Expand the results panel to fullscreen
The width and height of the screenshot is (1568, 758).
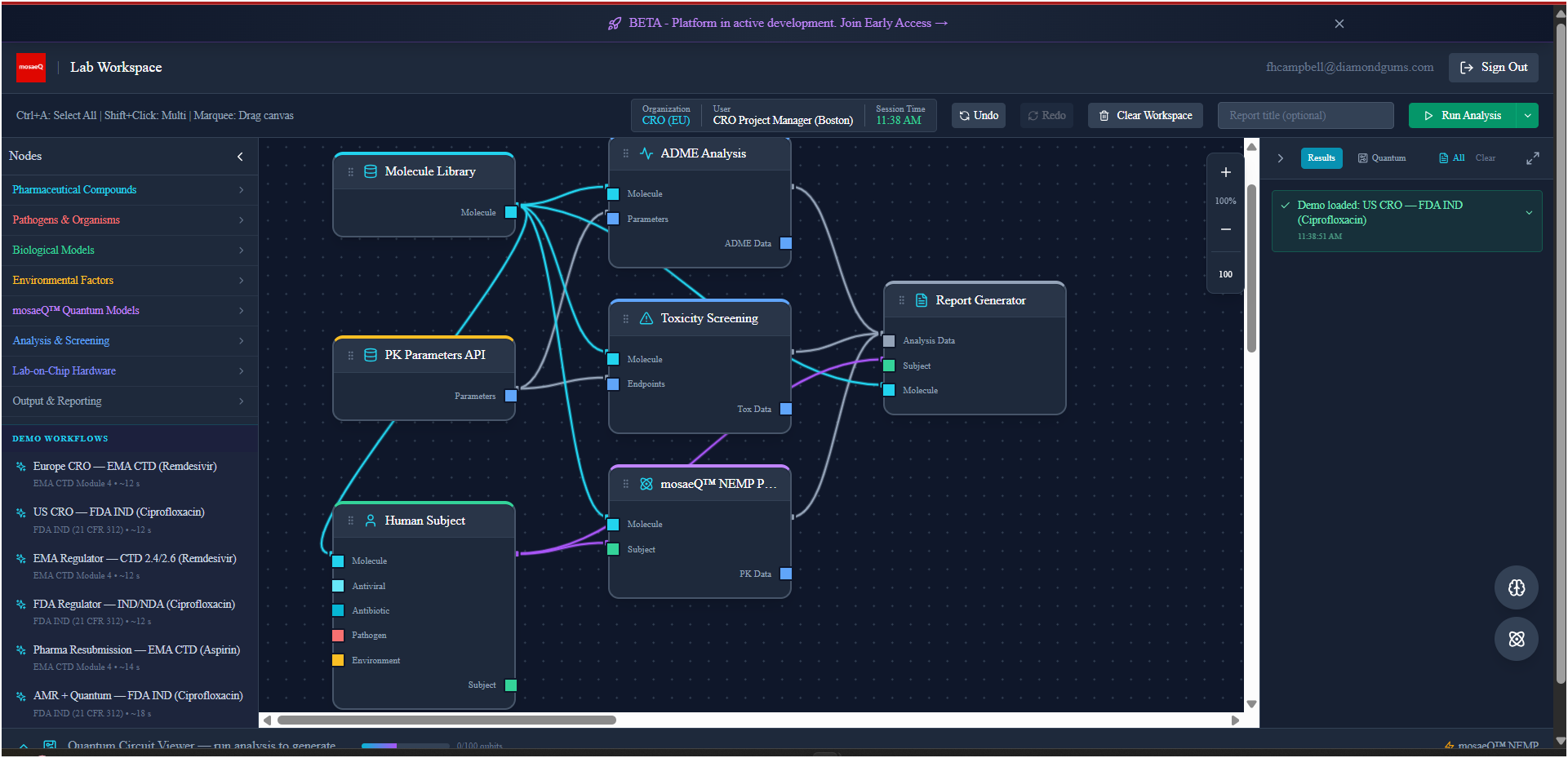(x=1532, y=158)
